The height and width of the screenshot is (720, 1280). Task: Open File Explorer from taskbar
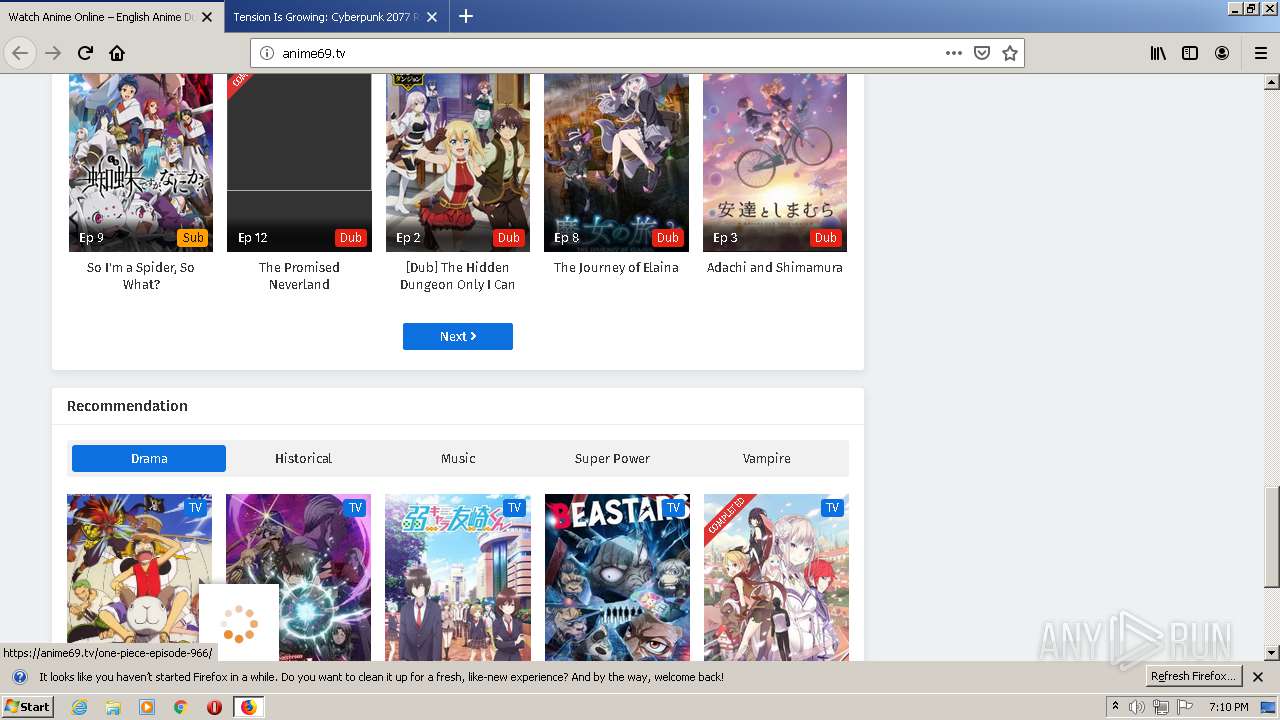coord(113,707)
